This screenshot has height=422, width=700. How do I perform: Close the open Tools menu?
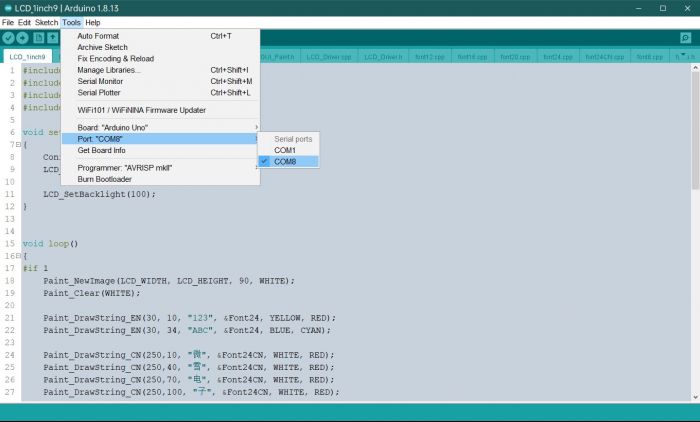pos(71,22)
